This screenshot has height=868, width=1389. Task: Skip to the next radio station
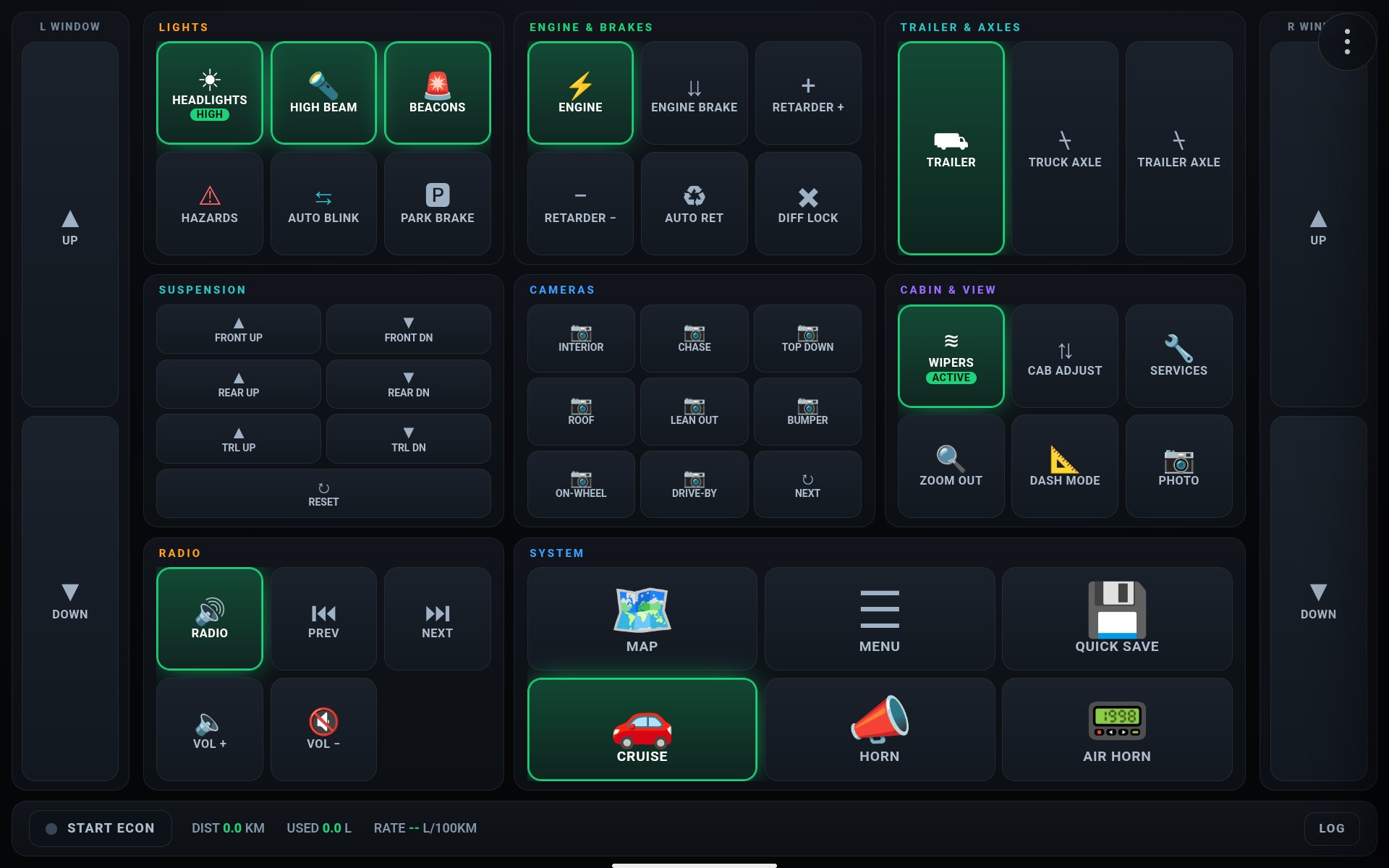pos(437,618)
